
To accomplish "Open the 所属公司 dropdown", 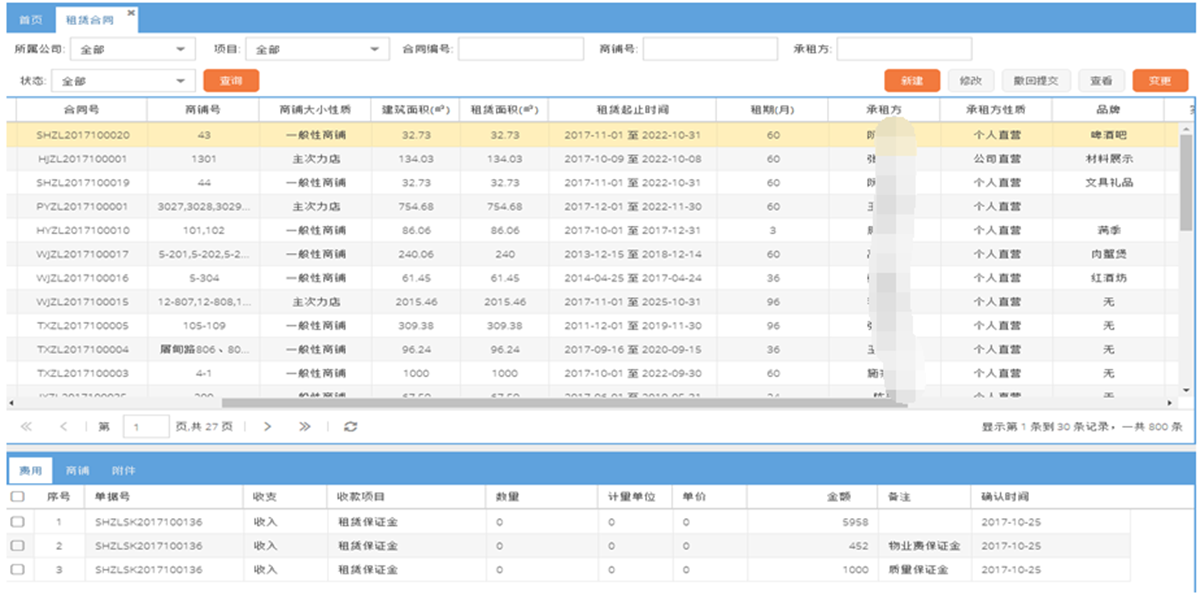I will tap(179, 49).
